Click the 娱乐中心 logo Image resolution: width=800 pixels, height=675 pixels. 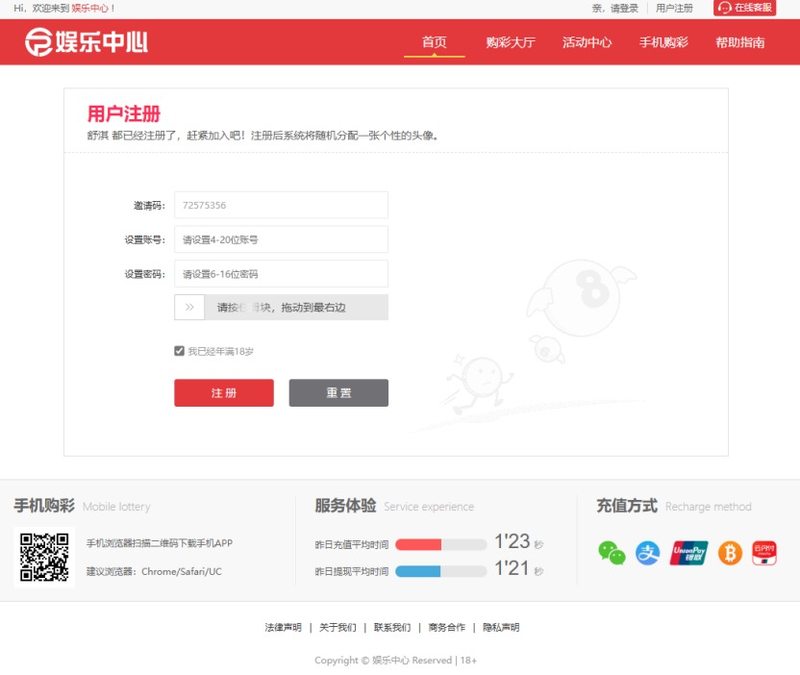click(x=86, y=42)
